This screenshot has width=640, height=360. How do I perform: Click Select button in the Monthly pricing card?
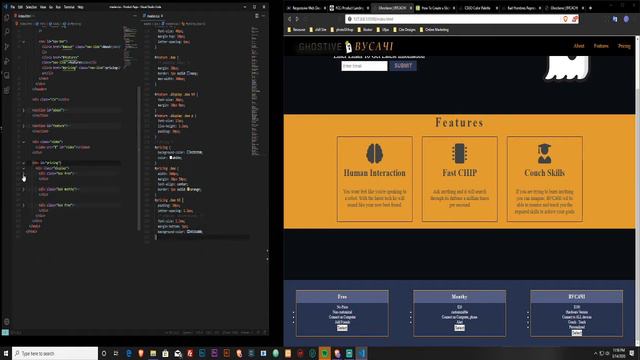(x=459, y=328)
